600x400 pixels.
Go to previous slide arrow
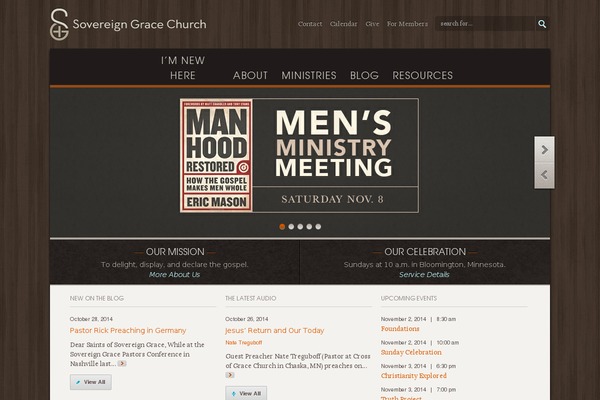click(x=545, y=175)
